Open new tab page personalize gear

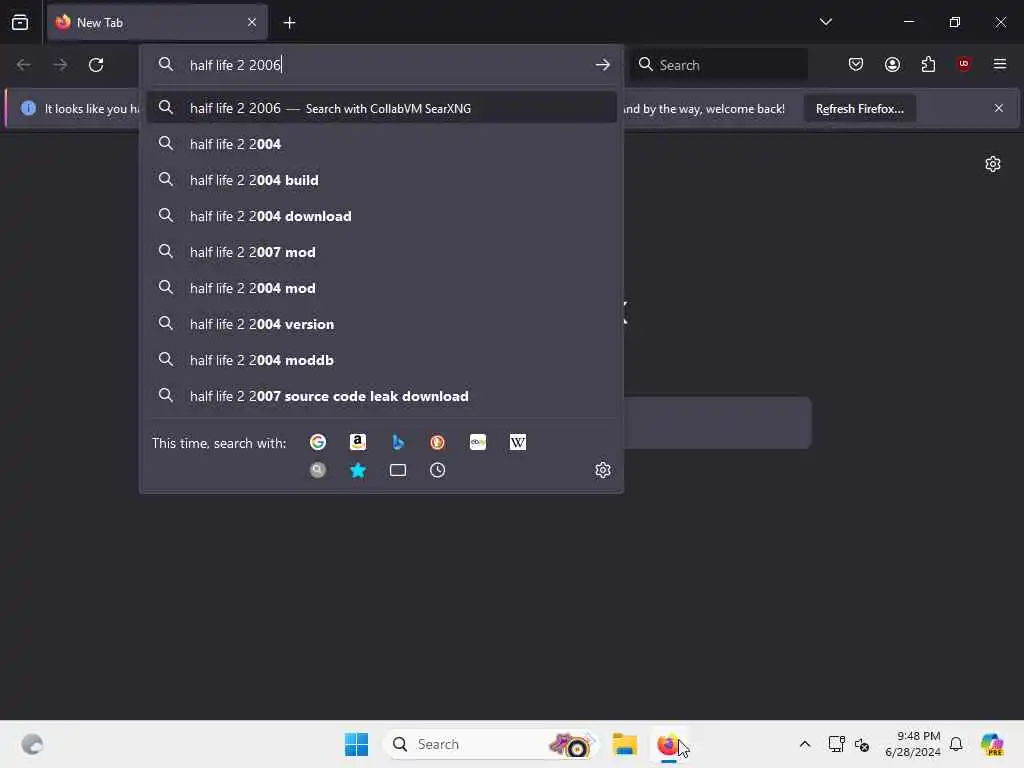tap(993, 164)
